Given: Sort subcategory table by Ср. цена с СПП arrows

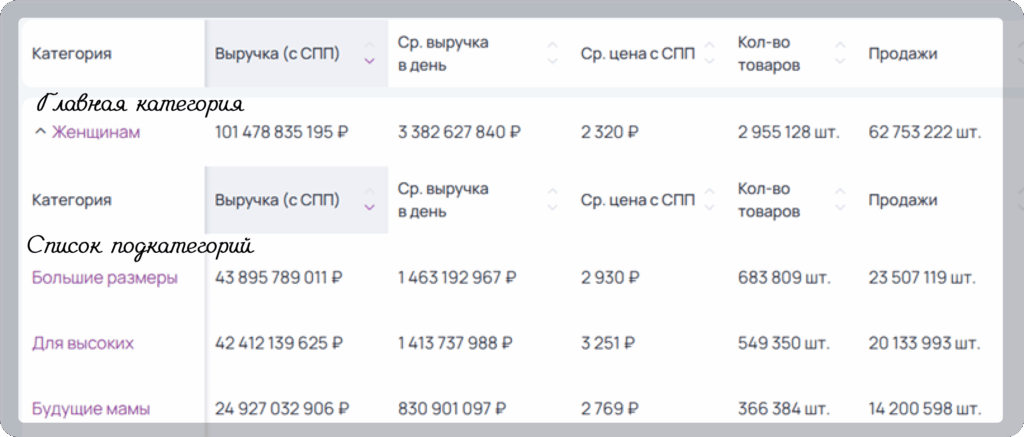Looking at the screenshot, I should (x=709, y=200).
